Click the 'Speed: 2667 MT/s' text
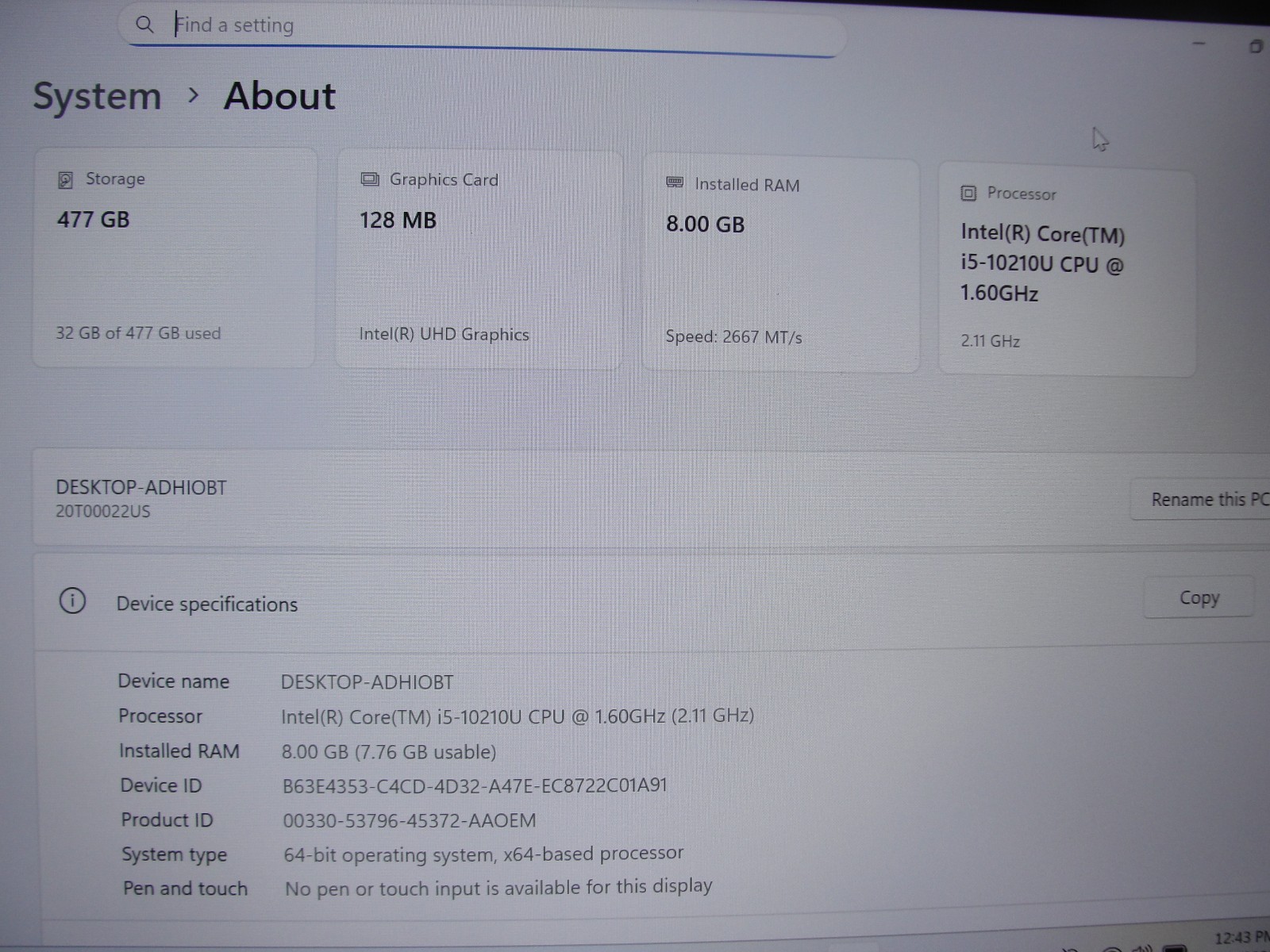The image size is (1270, 952). 733,337
